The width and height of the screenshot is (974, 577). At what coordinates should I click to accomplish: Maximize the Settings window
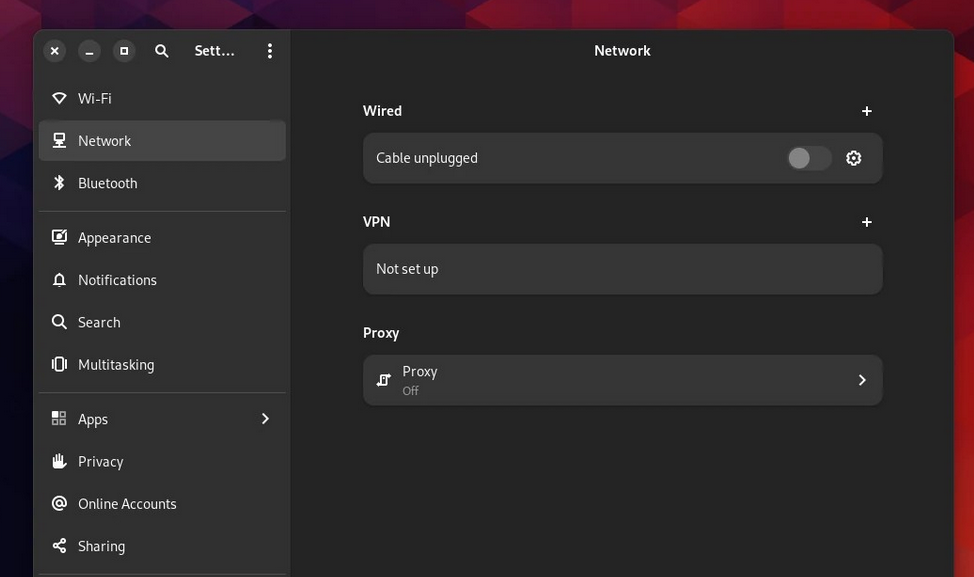[124, 51]
